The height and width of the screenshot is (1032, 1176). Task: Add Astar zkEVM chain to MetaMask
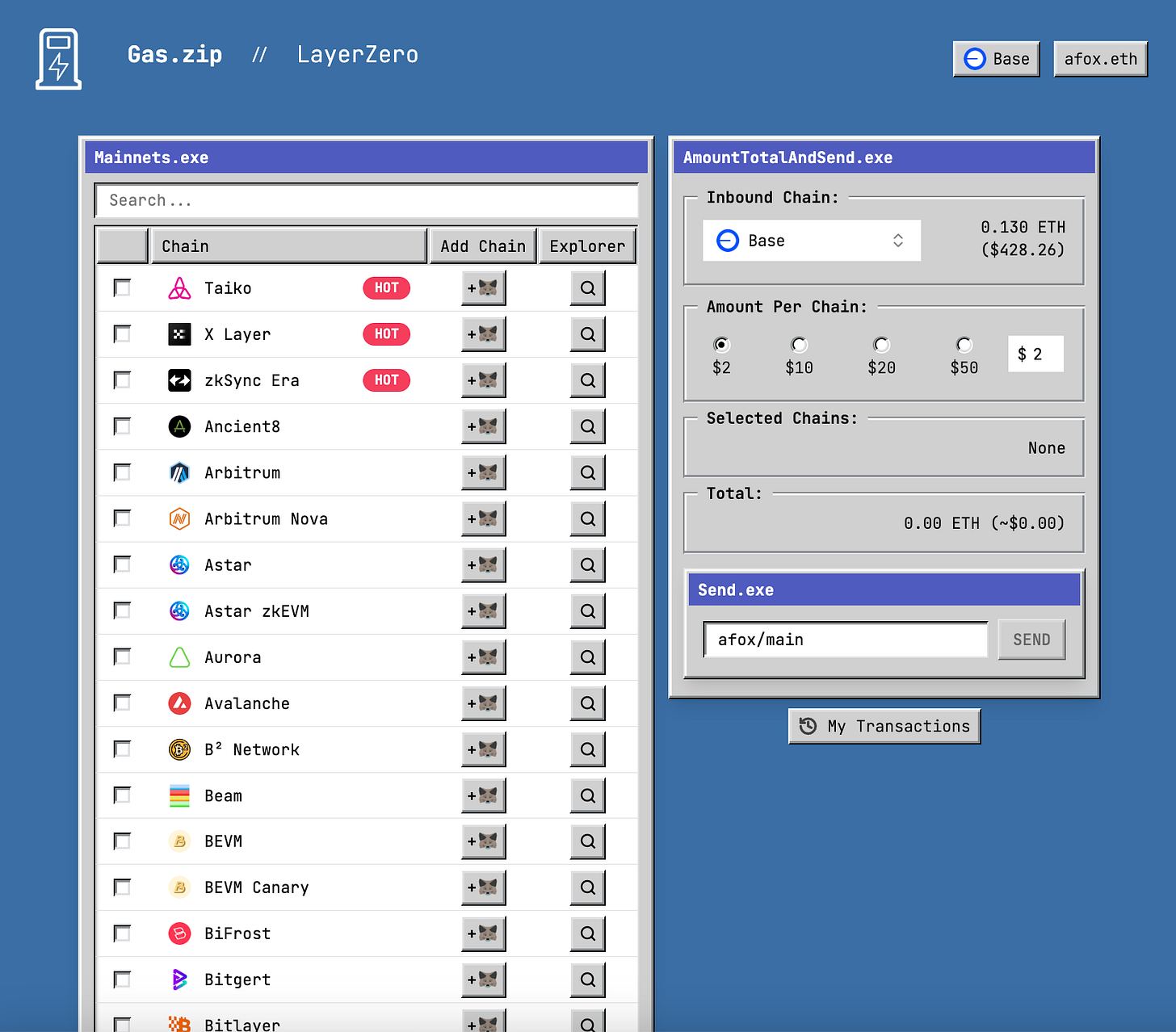[x=483, y=611]
